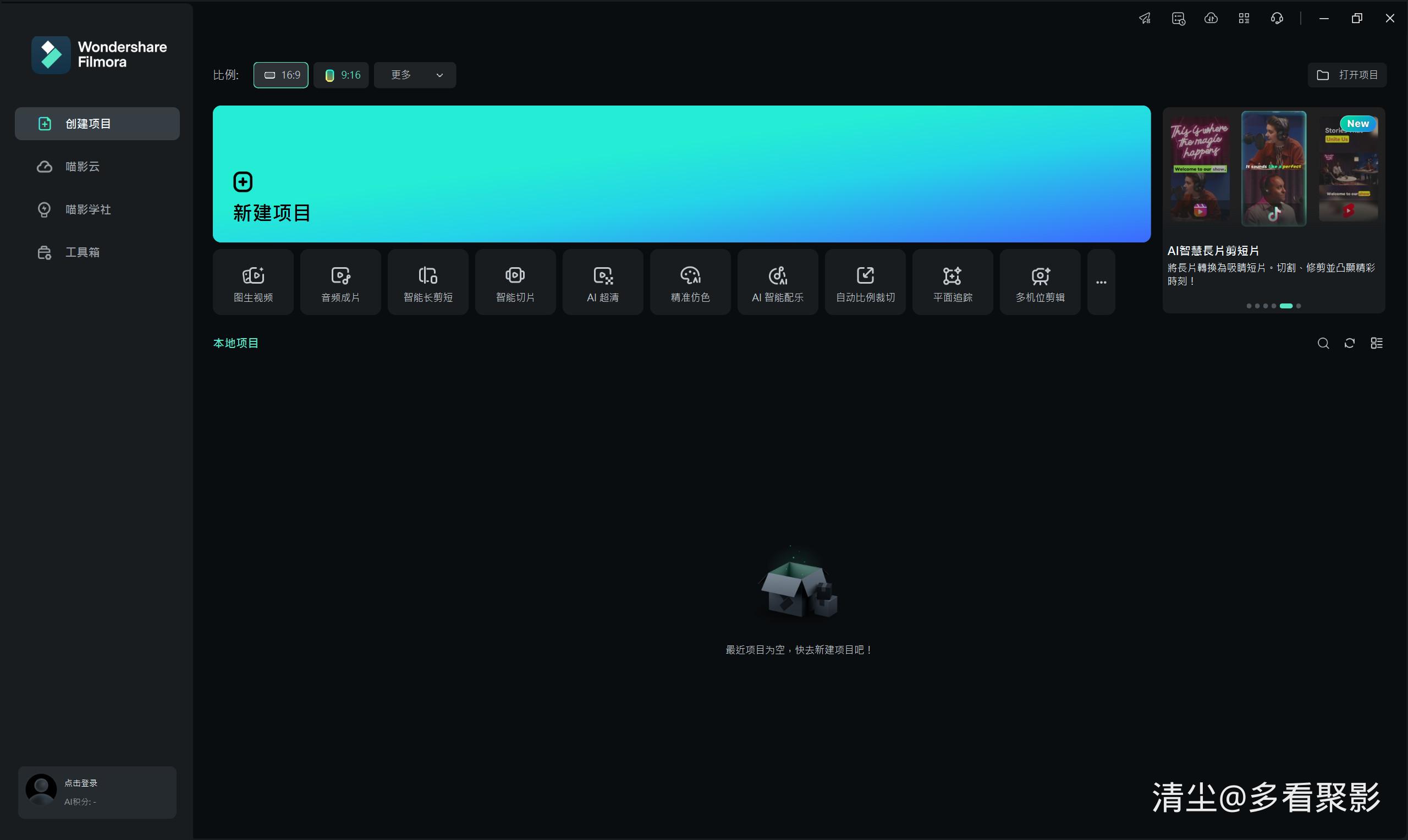Click the 新建项目 banner
The height and width of the screenshot is (840, 1408).
pyautogui.click(x=681, y=174)
